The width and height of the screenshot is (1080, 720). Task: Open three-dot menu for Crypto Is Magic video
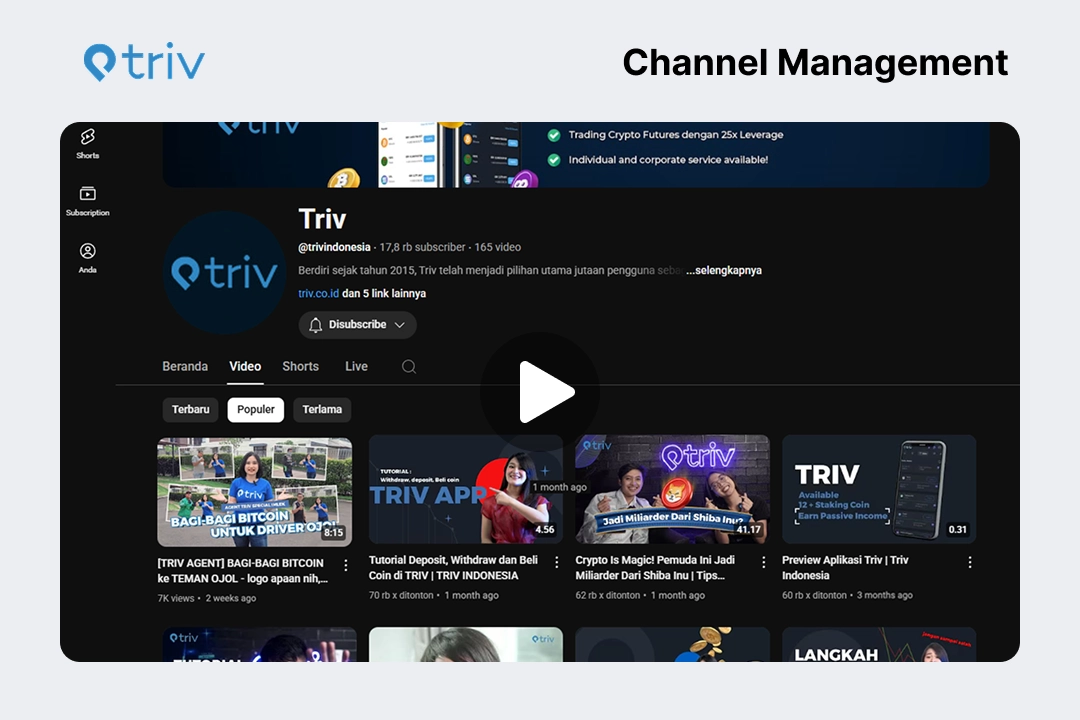tap(763, 562)
